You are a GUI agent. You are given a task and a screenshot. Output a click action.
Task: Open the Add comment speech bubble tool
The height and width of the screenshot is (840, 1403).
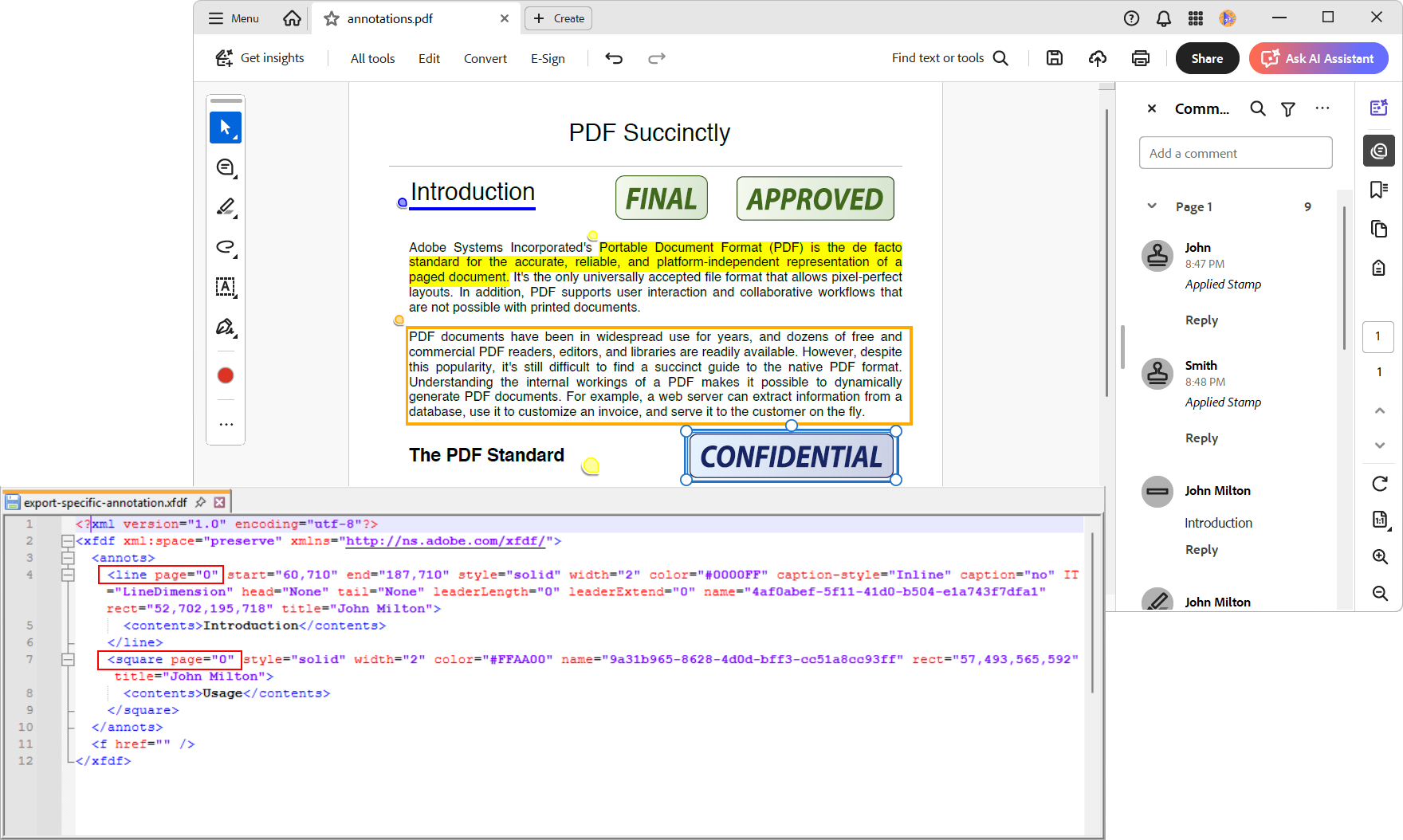point(226,167)
